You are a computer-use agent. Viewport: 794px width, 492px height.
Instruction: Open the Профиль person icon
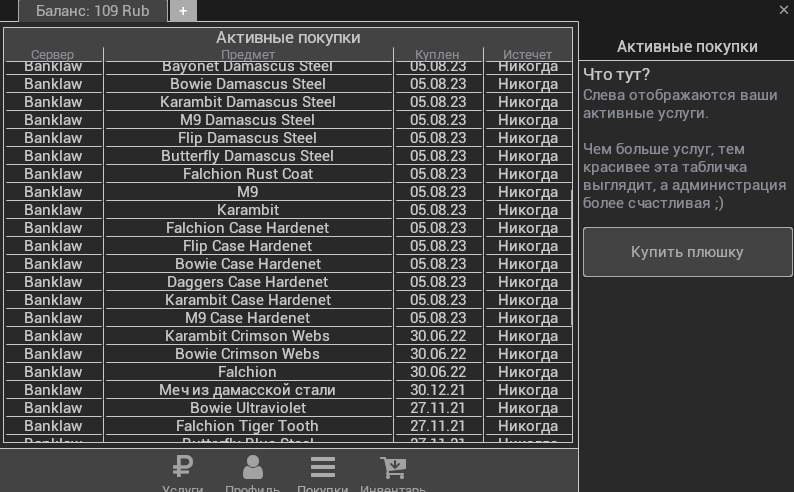tap(253, 467)
